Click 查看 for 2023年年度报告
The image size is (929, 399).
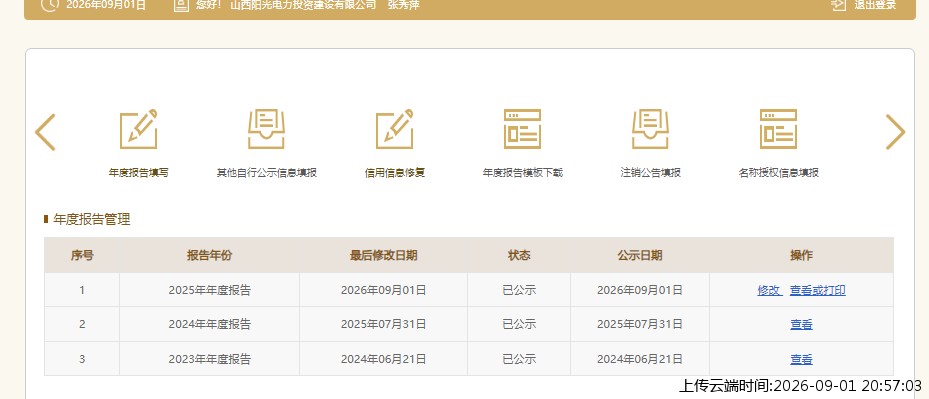(801, 359)
